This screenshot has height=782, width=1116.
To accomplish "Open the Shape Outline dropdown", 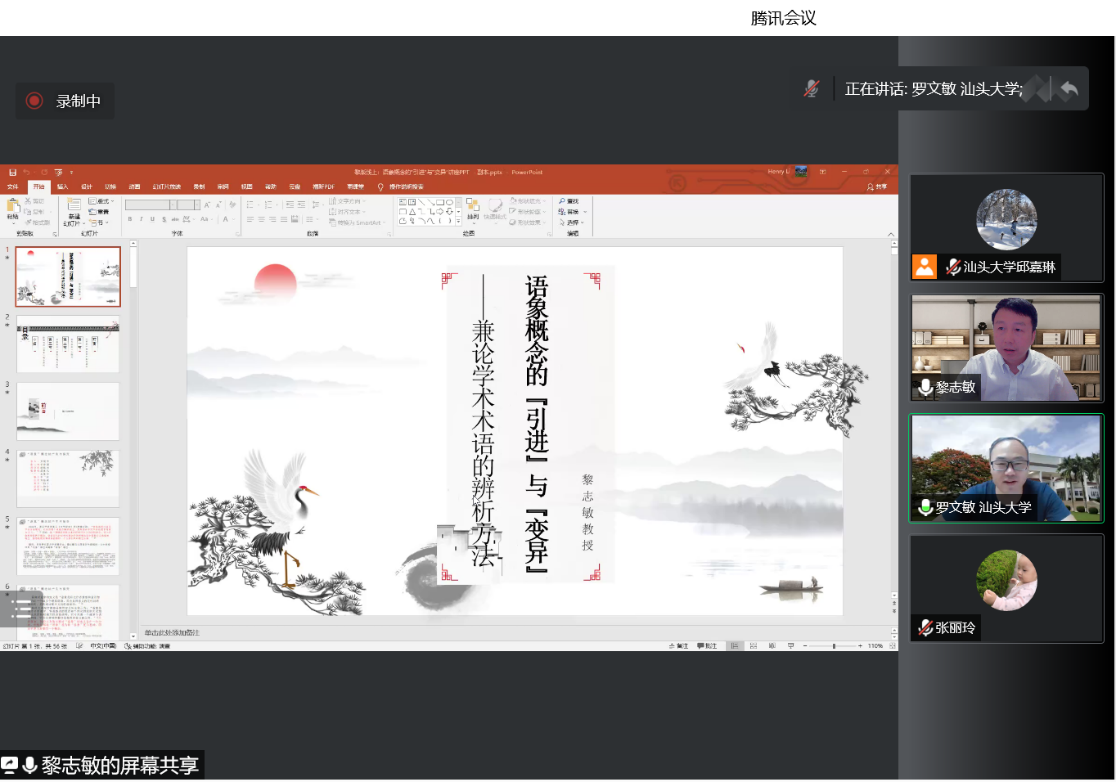I will [x=527, y=212].
